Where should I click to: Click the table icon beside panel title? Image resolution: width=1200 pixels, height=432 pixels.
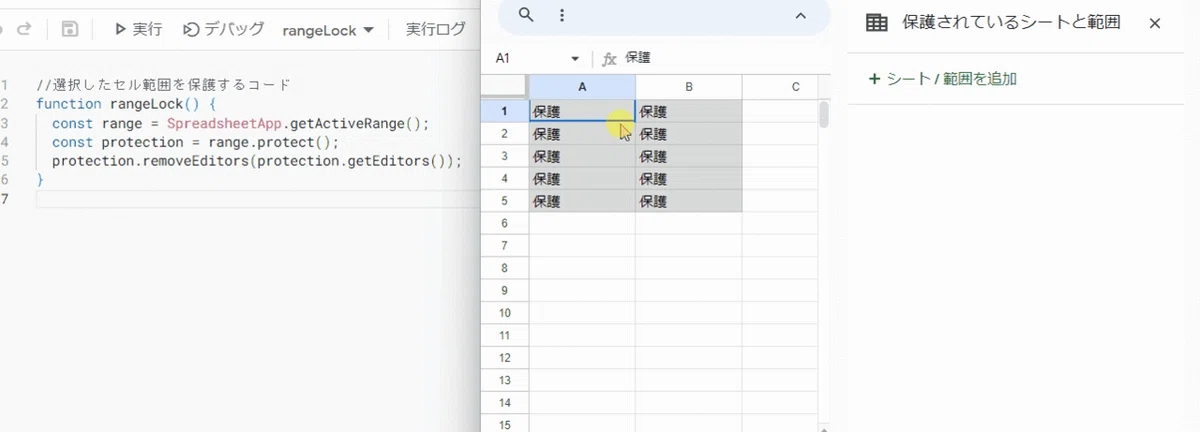click(876, 23)
